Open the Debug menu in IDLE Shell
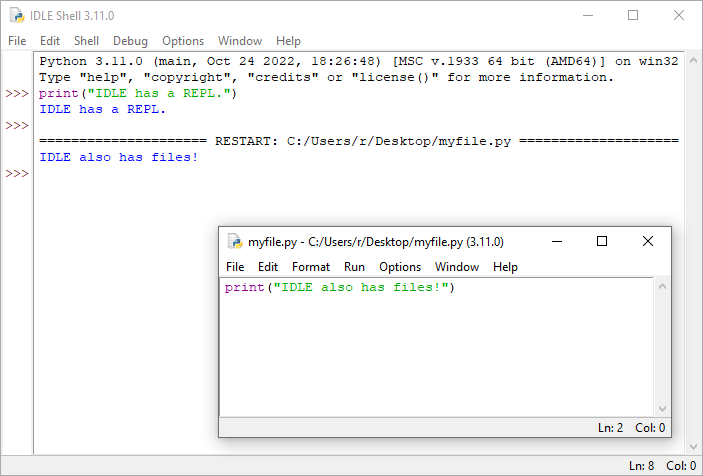Screen dimensions: 703x476 click(x=130, y=41)
